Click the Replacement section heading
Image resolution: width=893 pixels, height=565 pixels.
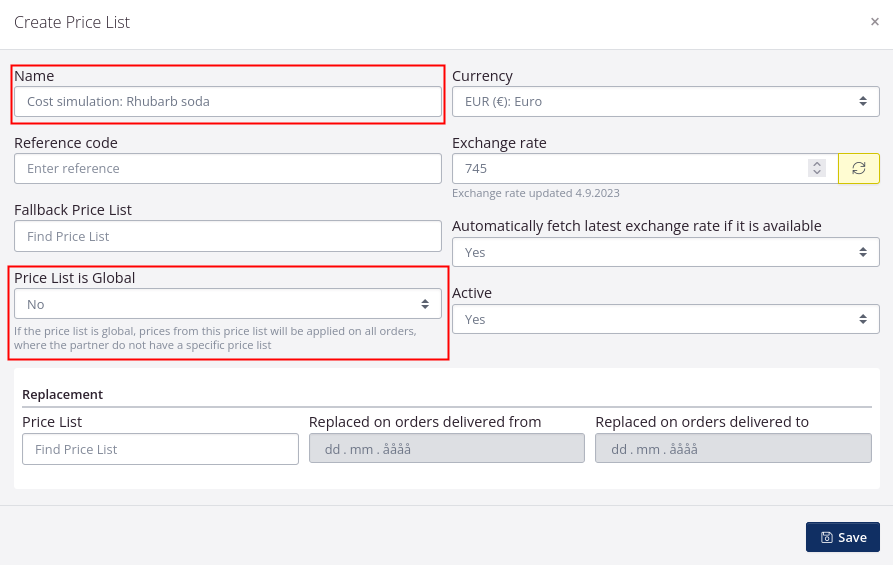[62, 394]
